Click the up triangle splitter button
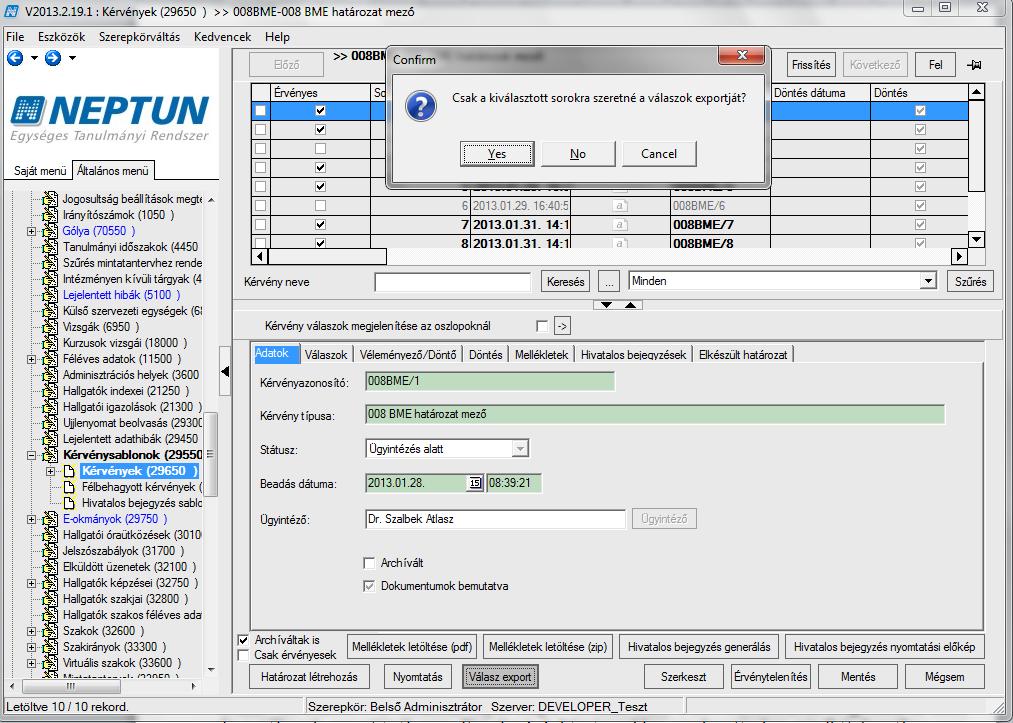 tap(631, 304)
